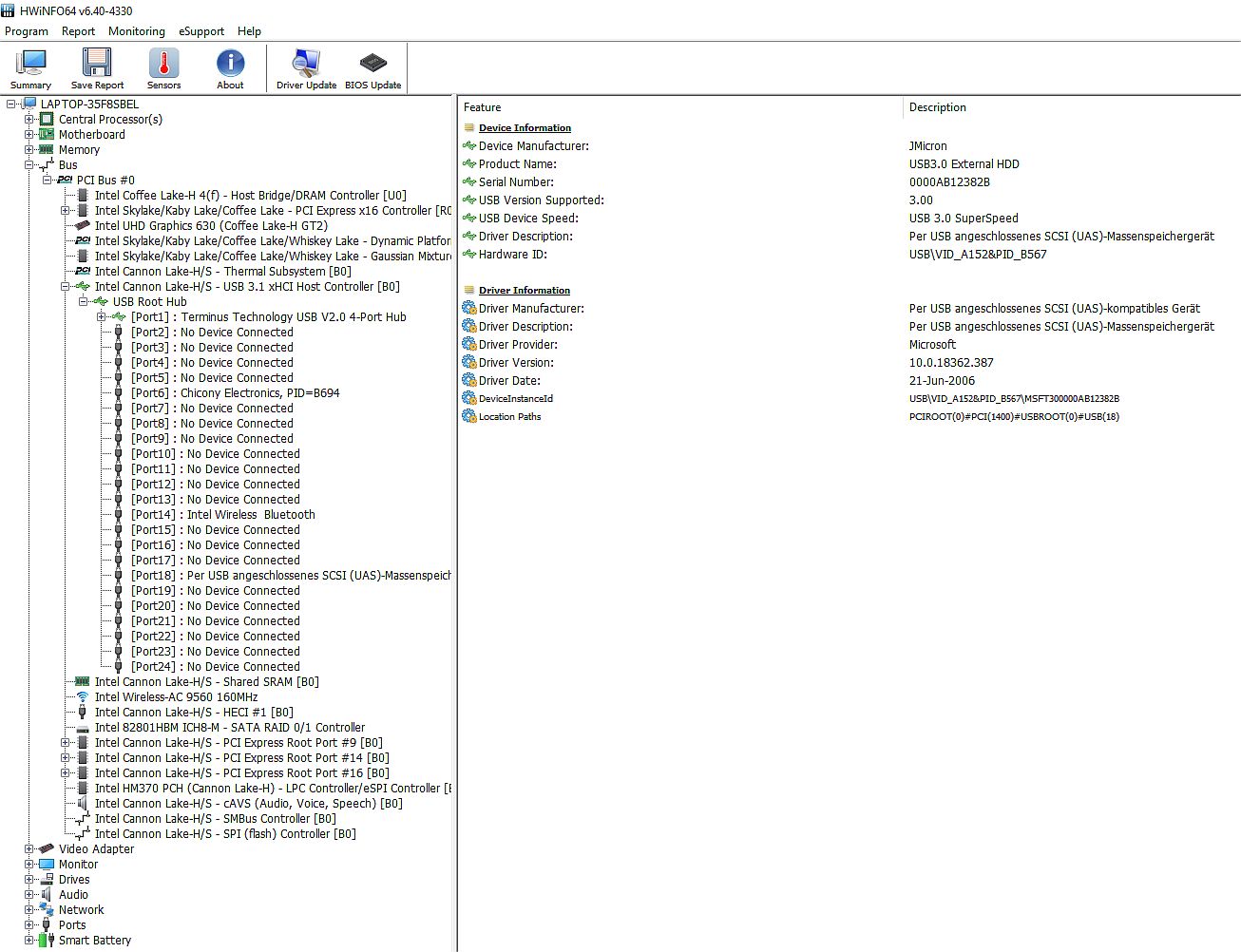Click the Network tree icon
This screenshot has height=952, width=1241.
pyautogui.click(x=46, y=910)
